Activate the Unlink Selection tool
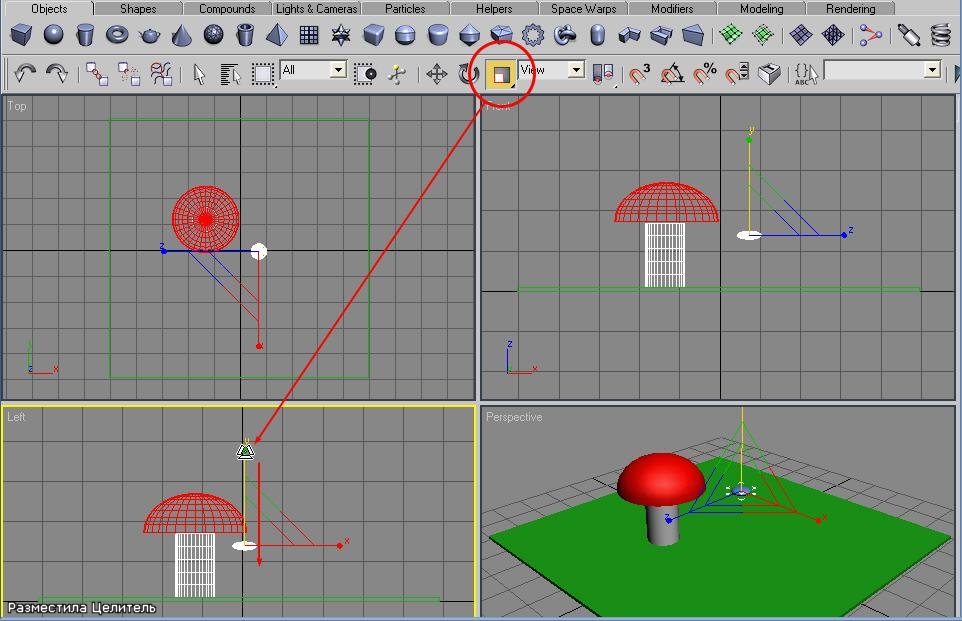This screenshot has height=621, width=962. pos(129,74)
